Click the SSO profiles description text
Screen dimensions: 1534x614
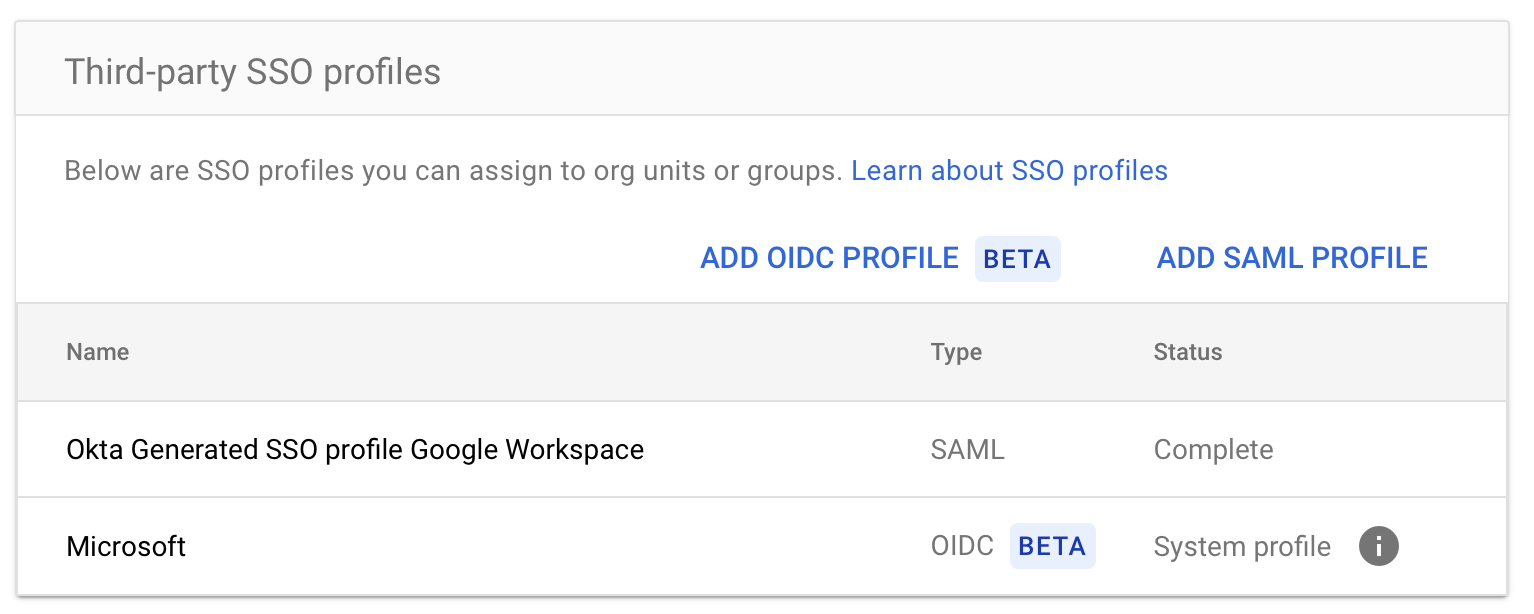point(450,171)
